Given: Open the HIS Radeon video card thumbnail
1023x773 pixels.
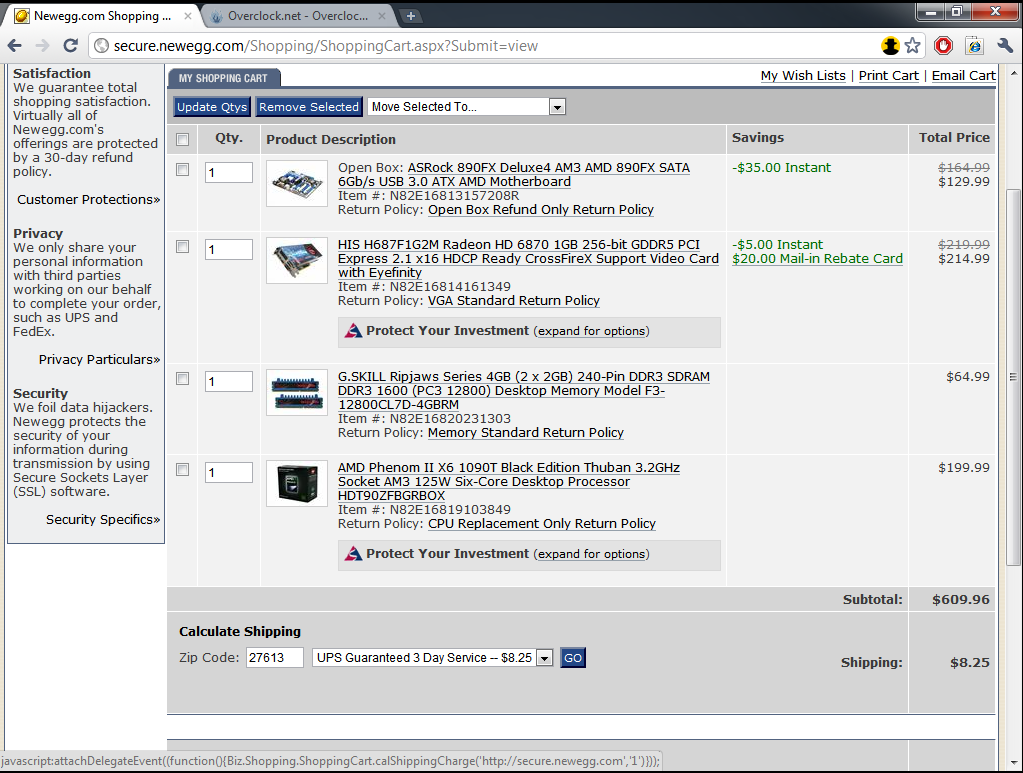Looking at the screenshot, I should (297, 260).
